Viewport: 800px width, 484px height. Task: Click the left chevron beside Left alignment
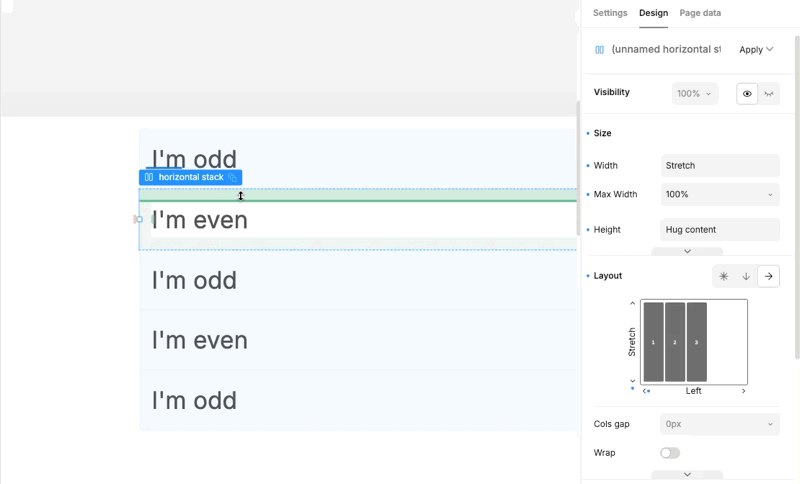coord(644,391)
